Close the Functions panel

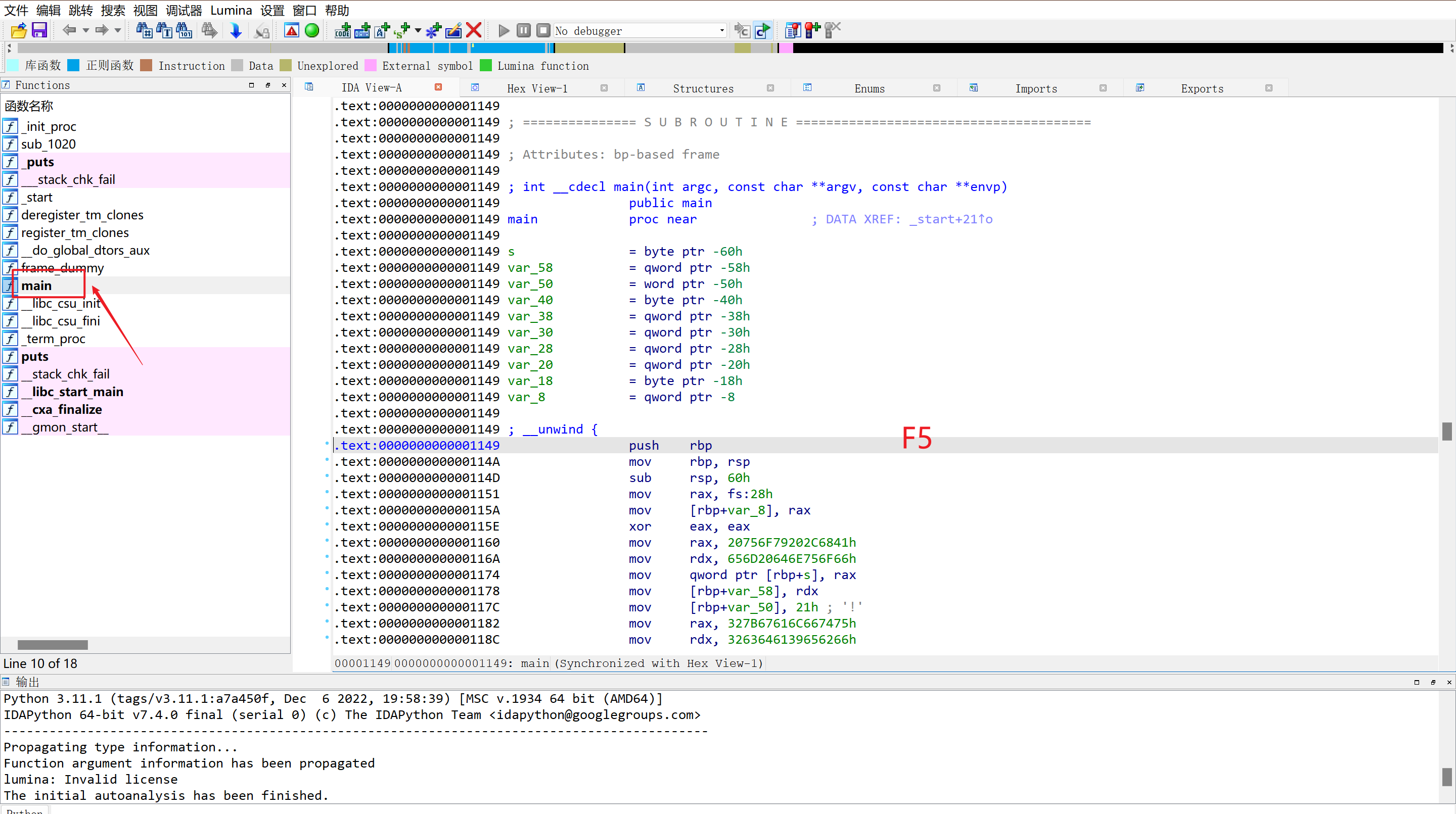pyautogui.click(x=284, y=85)
